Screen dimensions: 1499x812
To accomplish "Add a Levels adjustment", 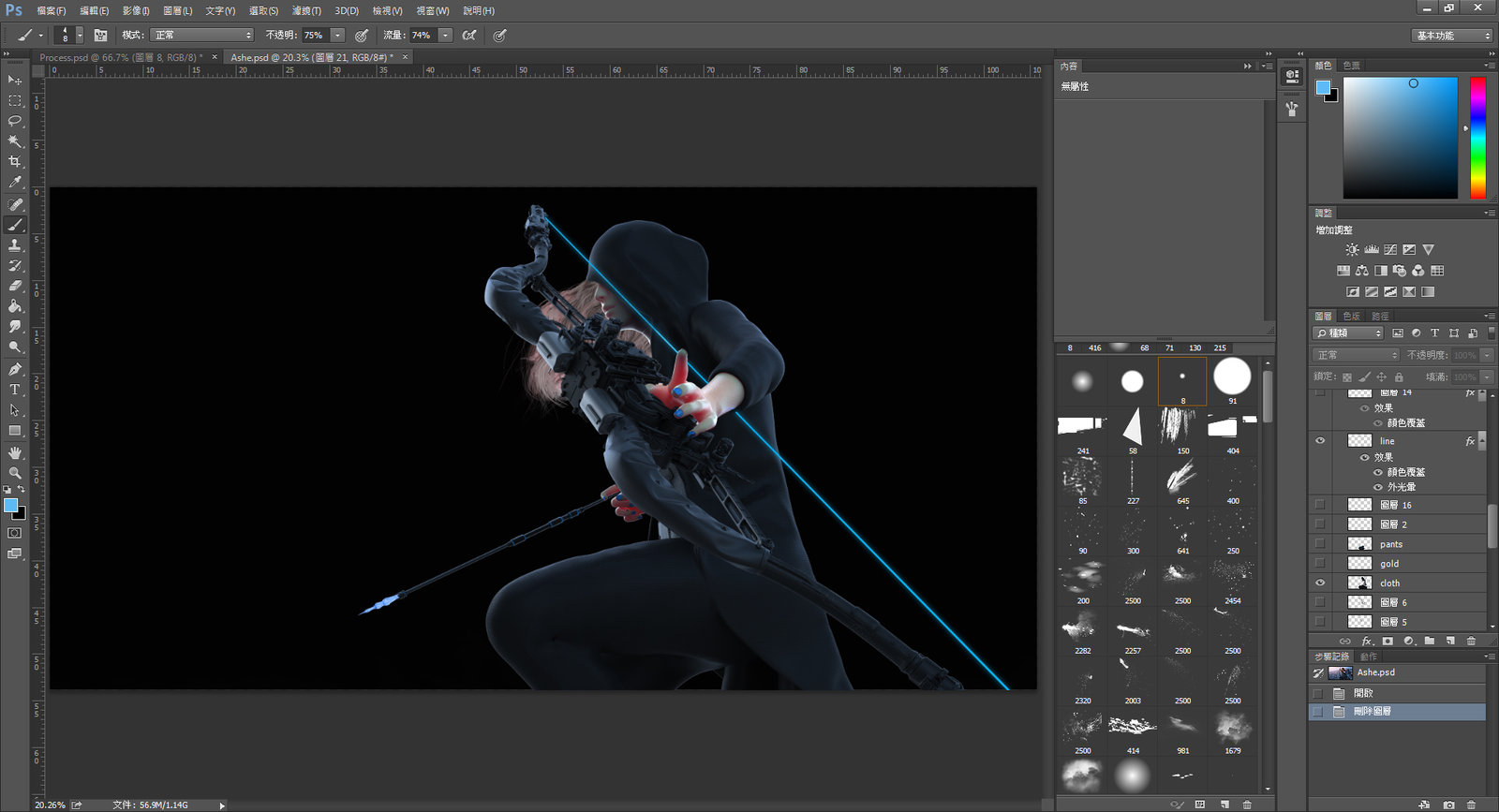I will click(x=1372, y=250).
